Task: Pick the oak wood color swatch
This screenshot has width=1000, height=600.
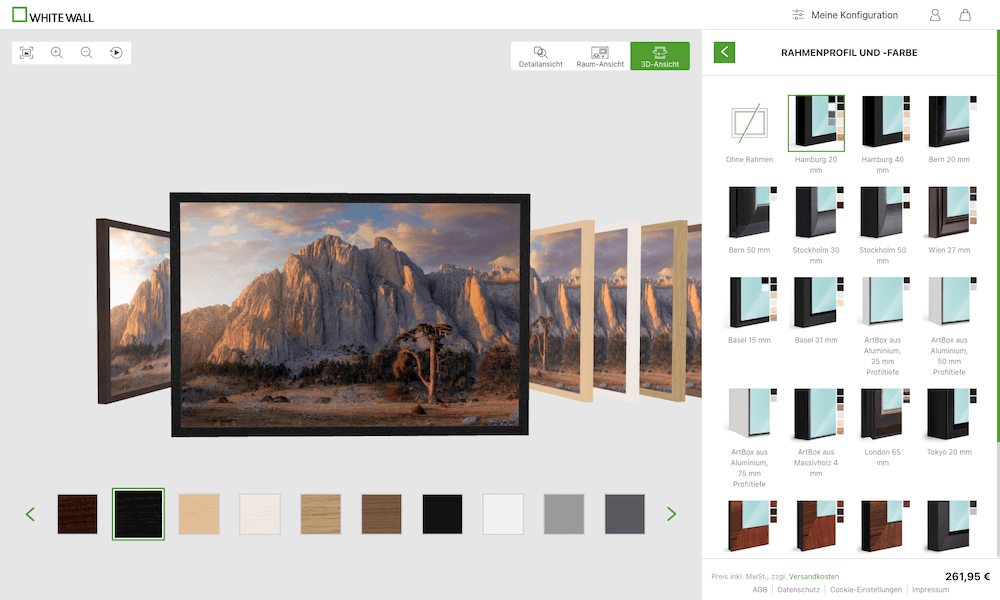Action: pyautogui.click(x=321, y=514)
